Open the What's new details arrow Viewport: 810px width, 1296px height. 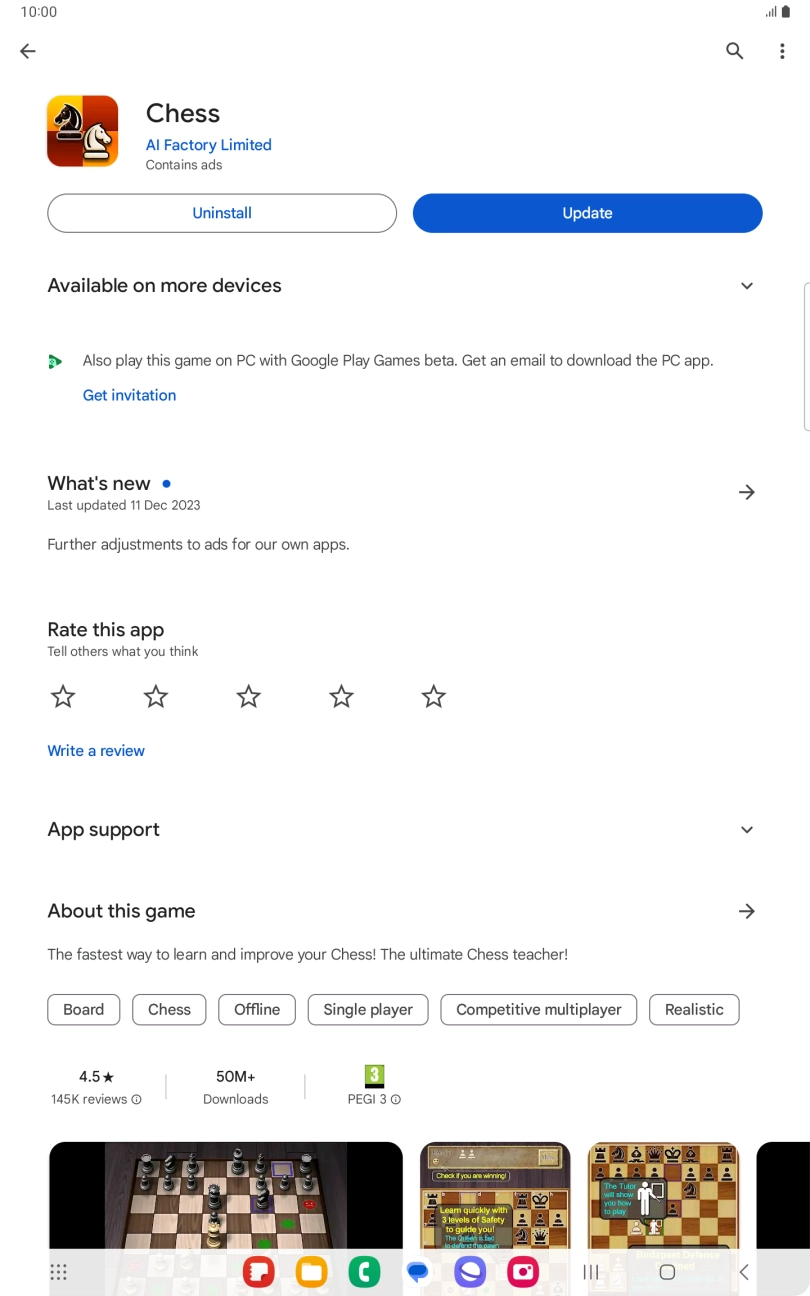point(747,492)
